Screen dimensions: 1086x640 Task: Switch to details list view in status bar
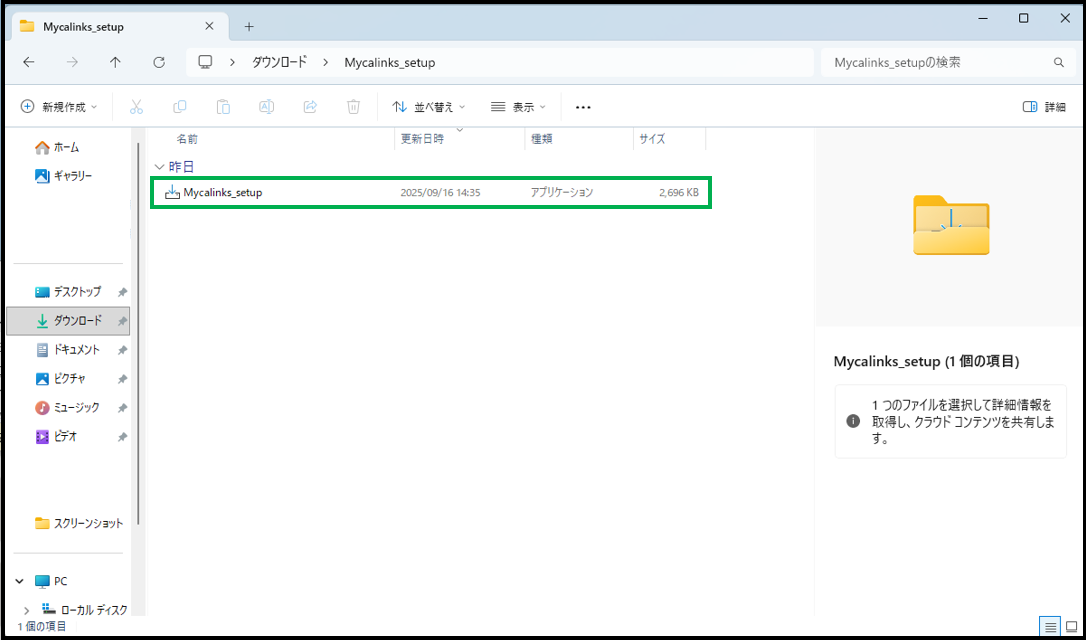1051,627
